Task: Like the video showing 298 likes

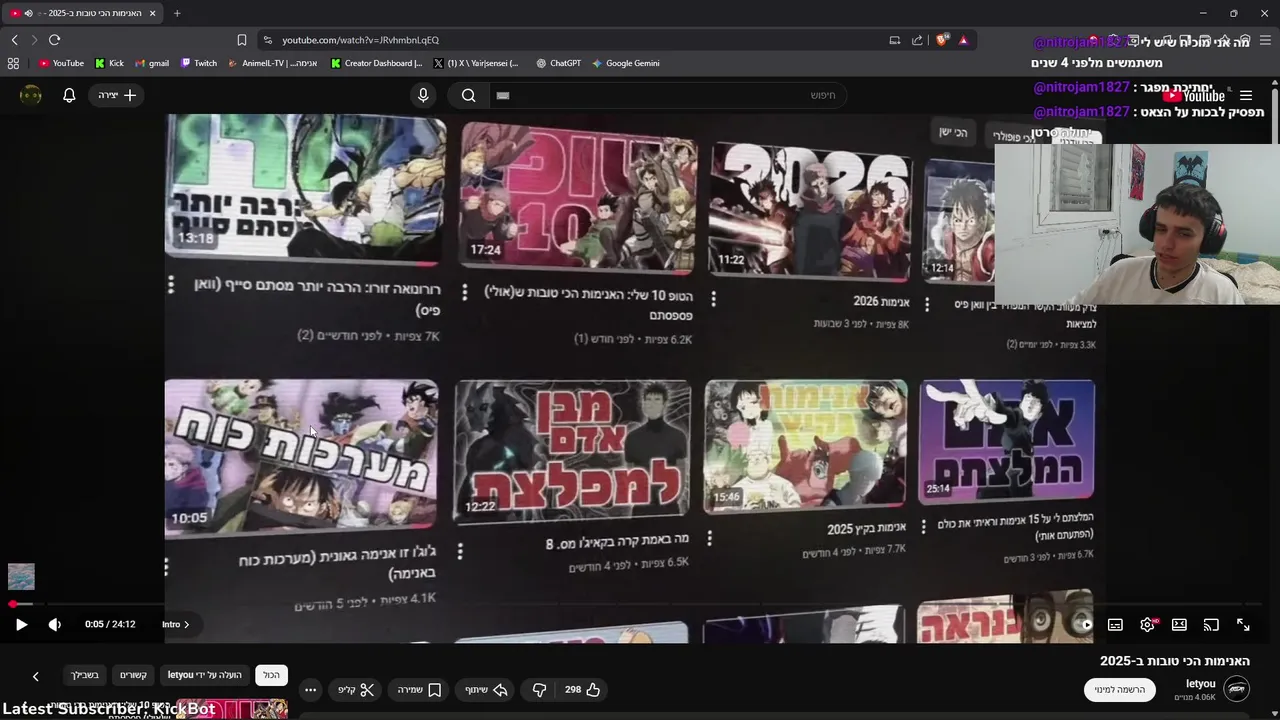Action: [x=581, y=689]
